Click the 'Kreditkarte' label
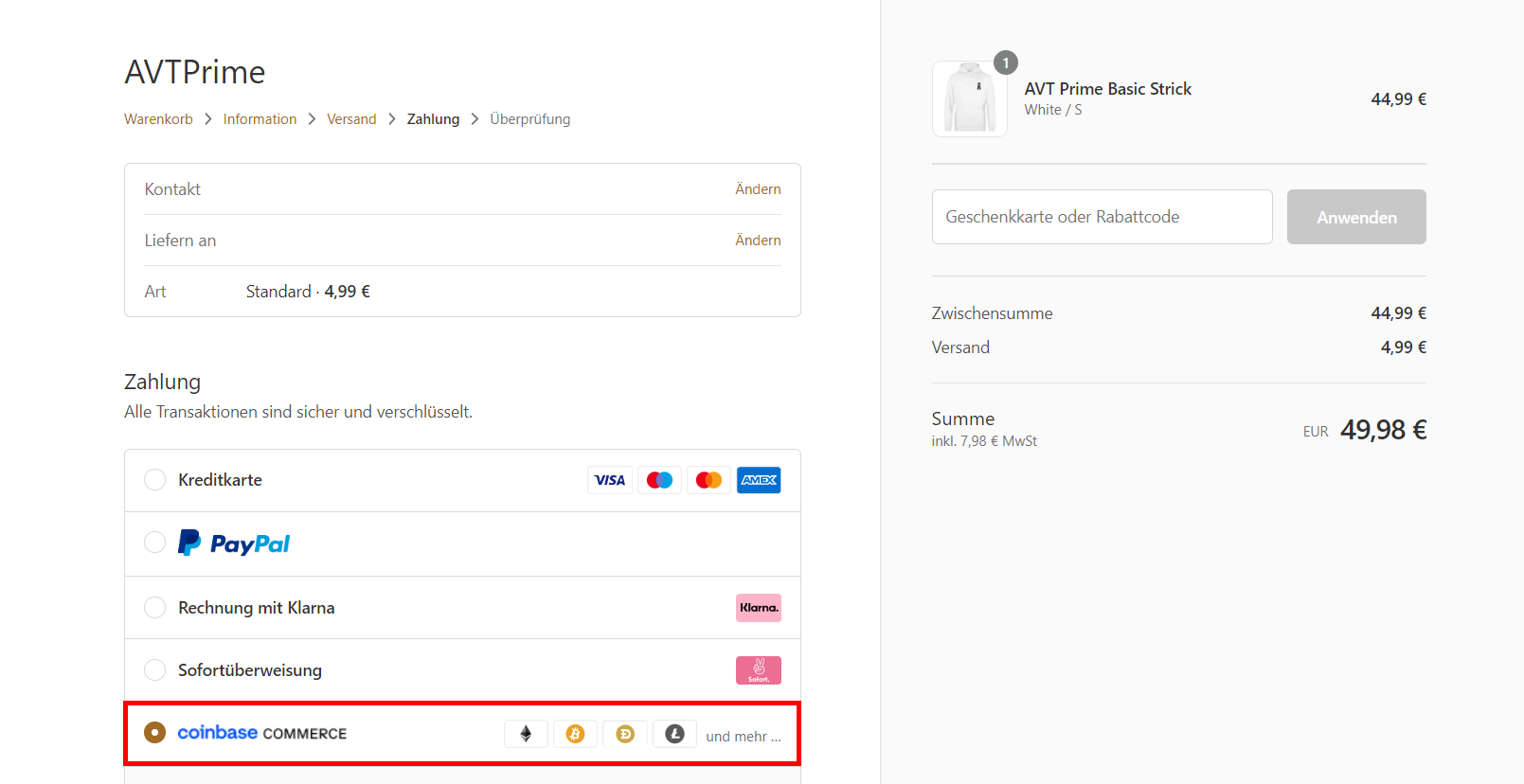 click(220, 480)
